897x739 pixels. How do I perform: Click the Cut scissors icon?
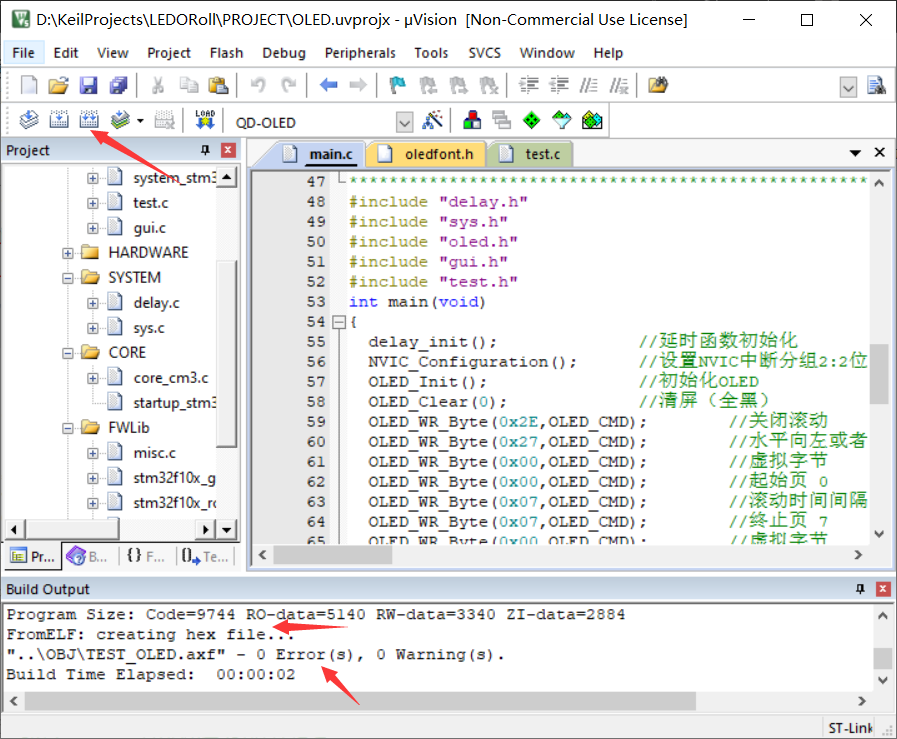point(157,85)
